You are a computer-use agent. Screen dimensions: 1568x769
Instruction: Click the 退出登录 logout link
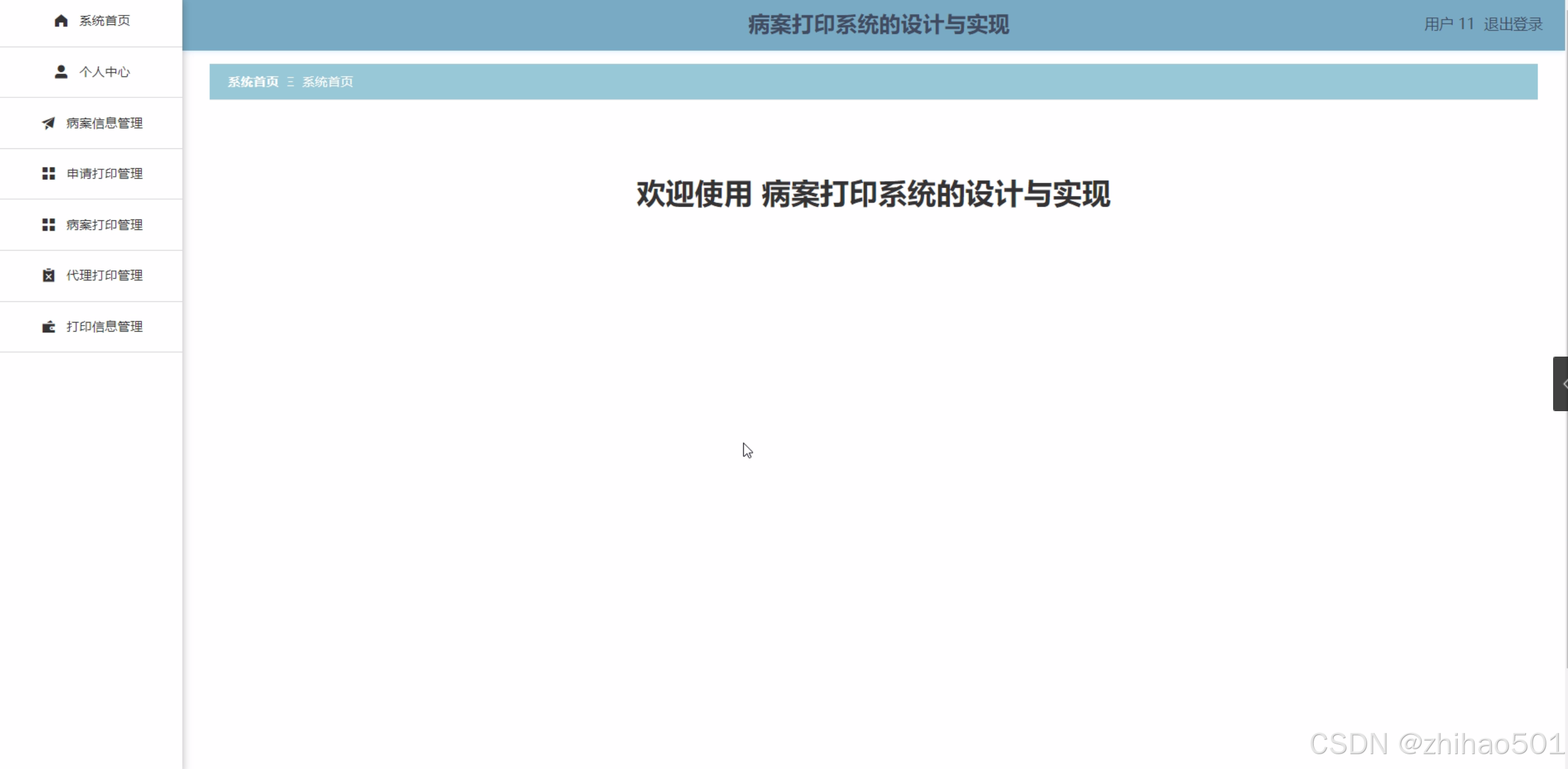(1513, 24)
